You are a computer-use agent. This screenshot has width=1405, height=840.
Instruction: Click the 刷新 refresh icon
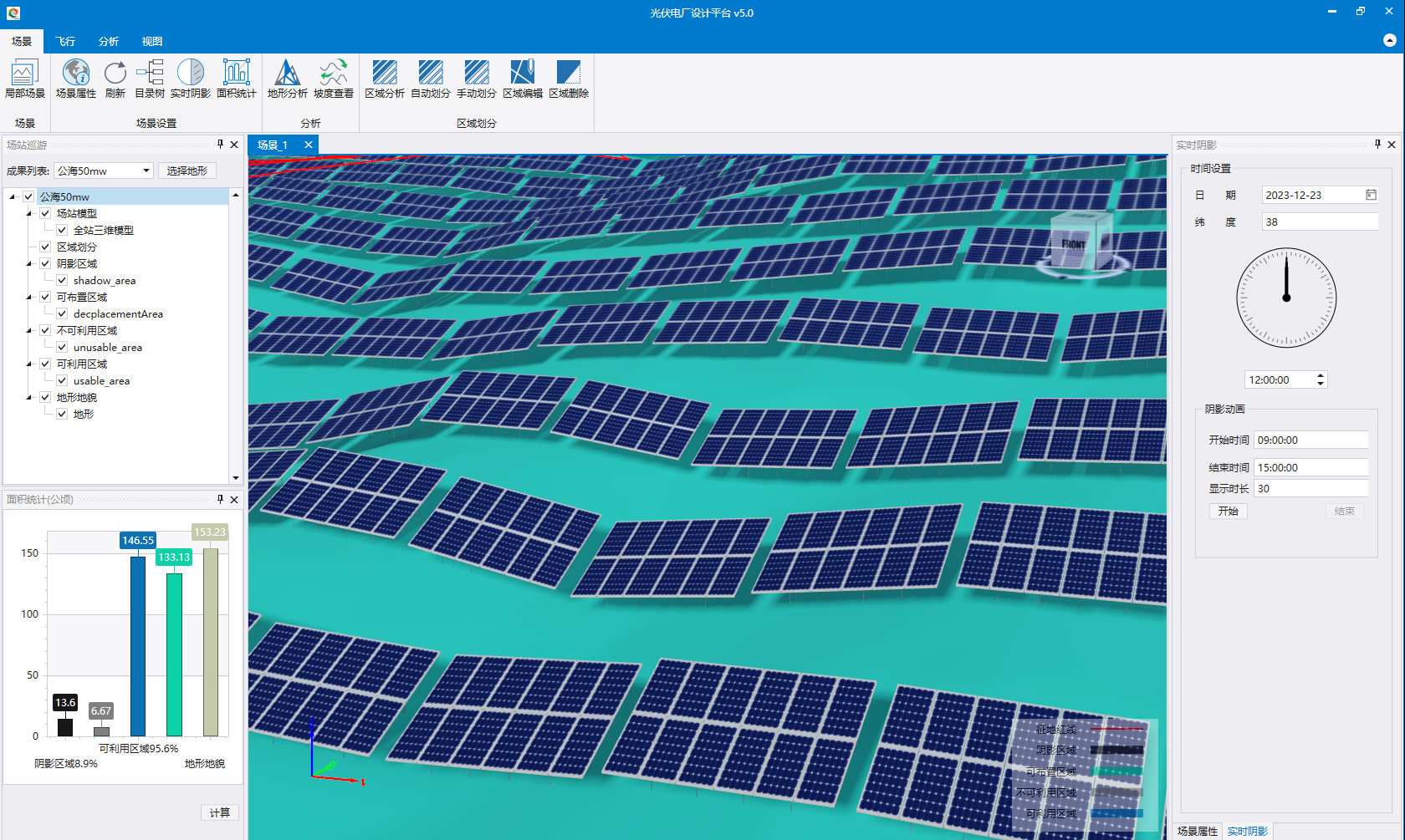115,73
